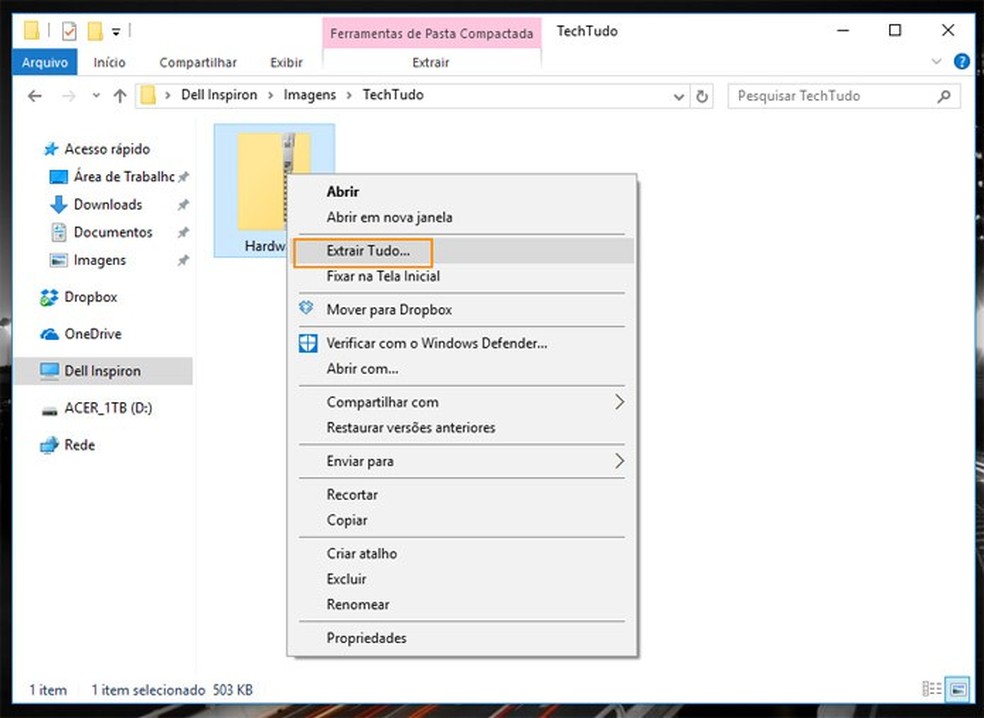Image resolution: width=984 pixels, height=718 pixels.
Task: Select Propriedades in the context menu
Action: [x=366, y=638]
